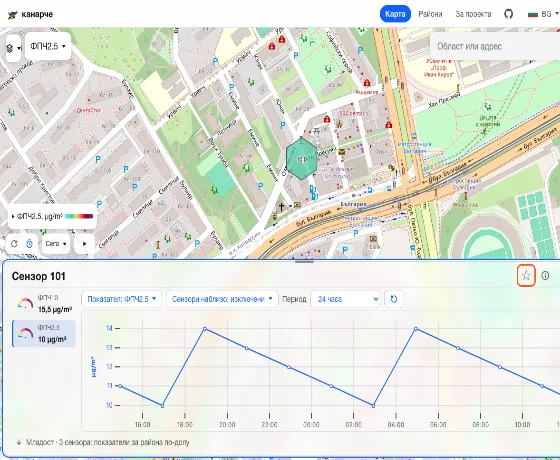Image resolution: width=560 pixels, height=460 pixels.
Task: Switch to the Карта tab
Action: point(395,14)
